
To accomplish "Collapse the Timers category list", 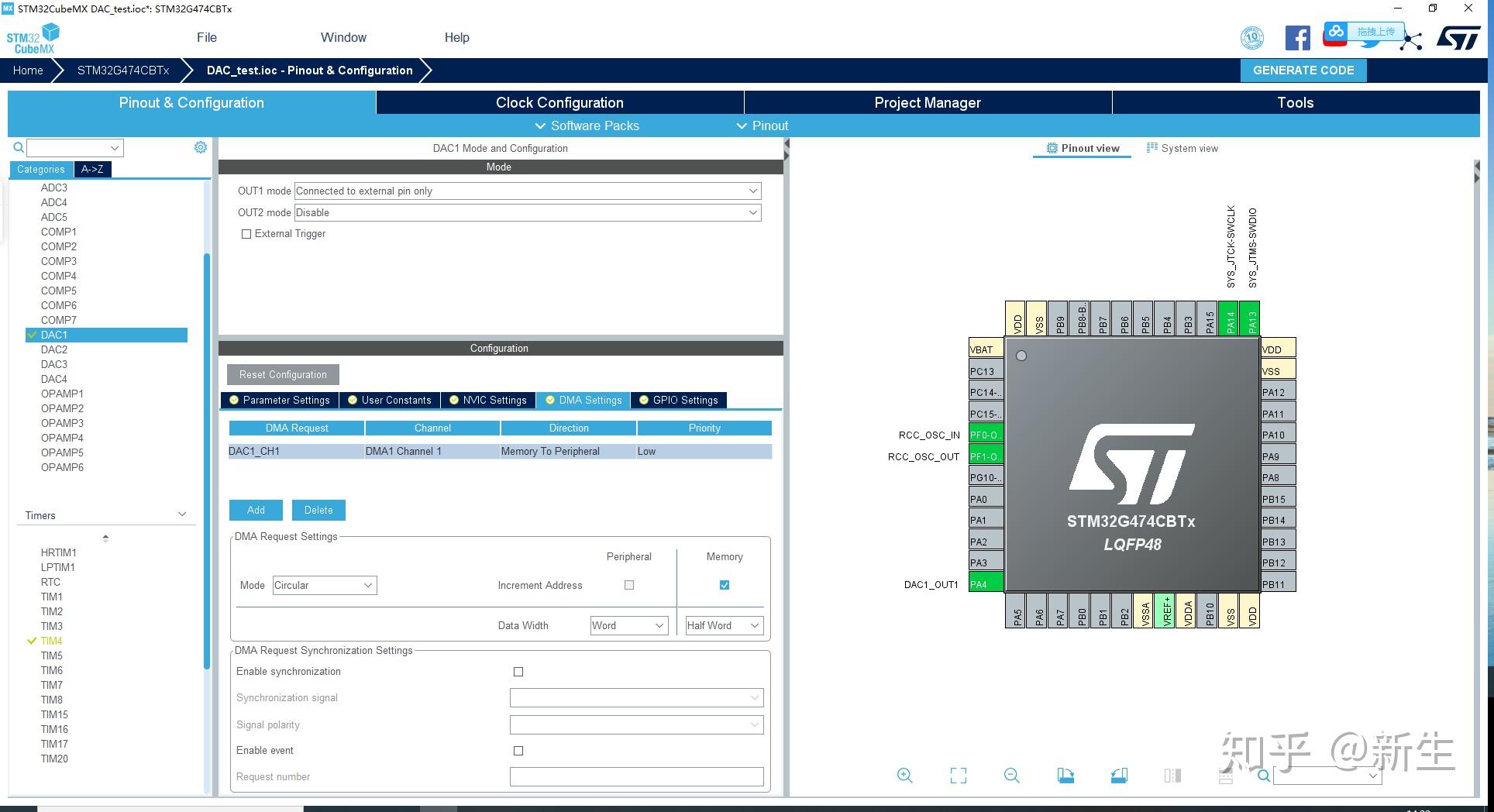I will tap(182, 514).
